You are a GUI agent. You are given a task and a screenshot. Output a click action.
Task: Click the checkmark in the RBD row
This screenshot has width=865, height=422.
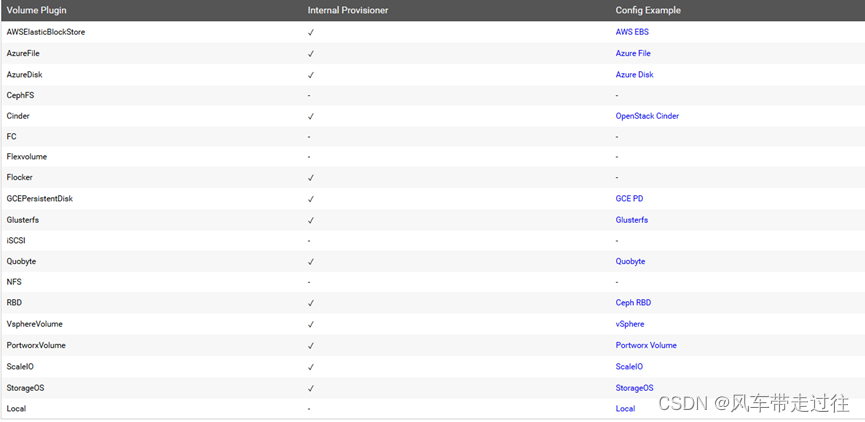[311, 303]
